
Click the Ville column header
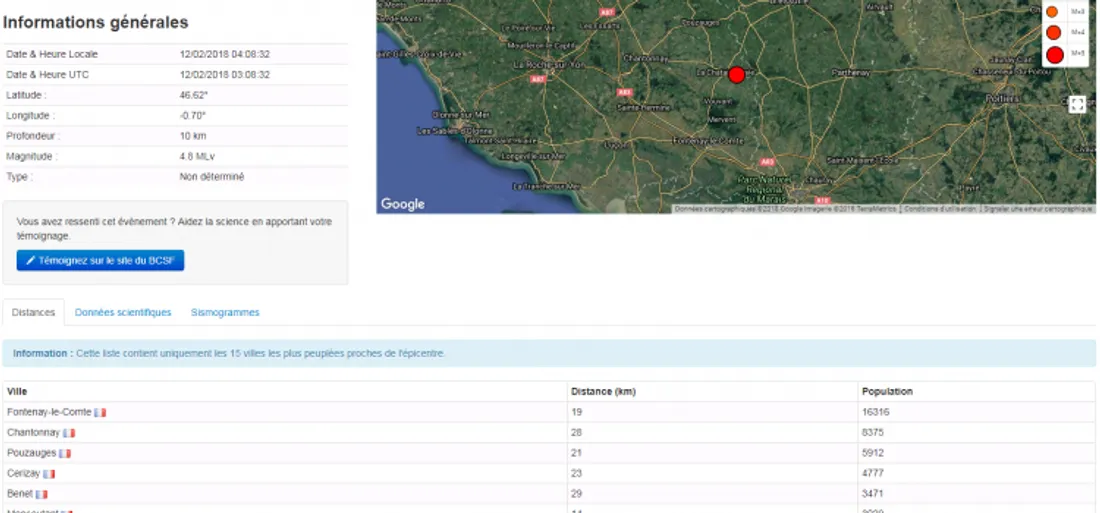(x=17, y=392)
